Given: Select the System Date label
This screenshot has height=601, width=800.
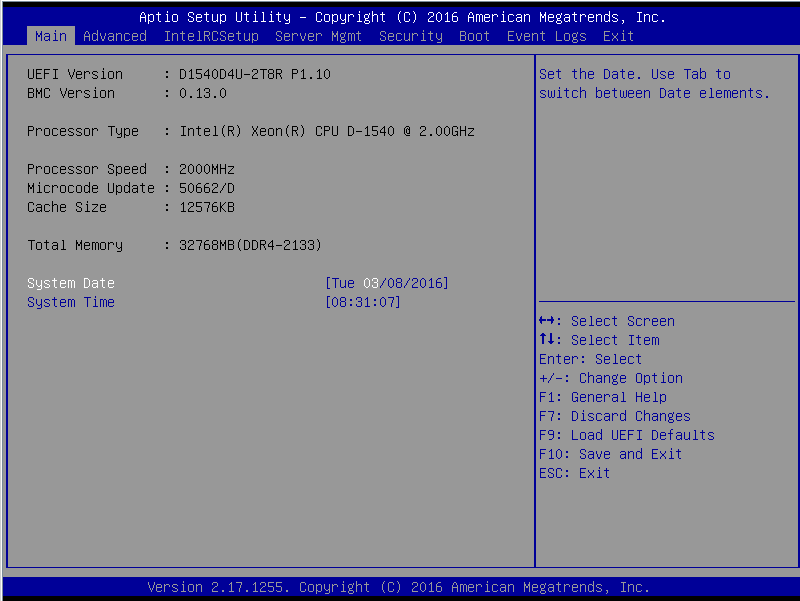Looking at the screenshot, I should (71, 283).
